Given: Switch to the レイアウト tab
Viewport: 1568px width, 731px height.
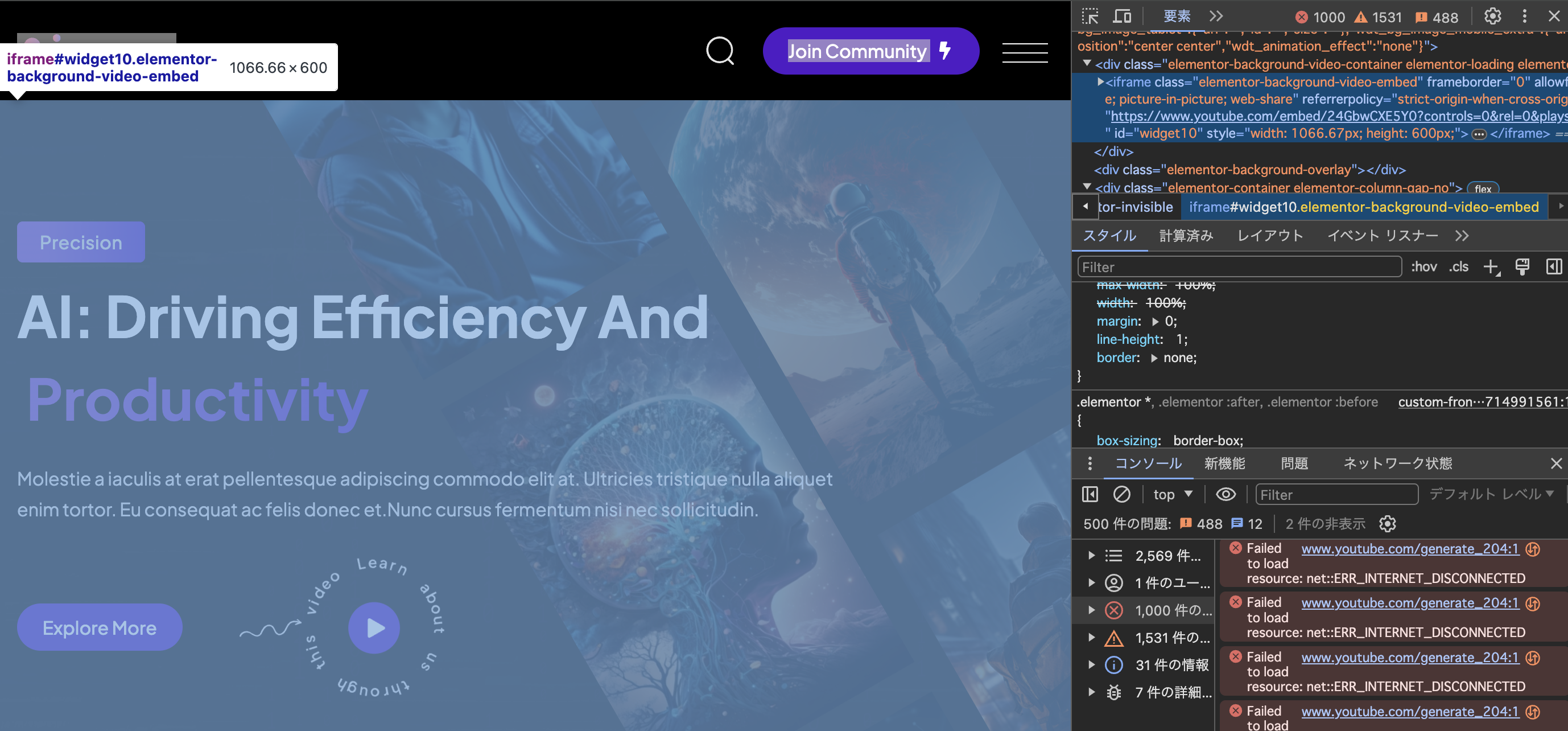Looking at the screenshot, I should [1270, 236].
